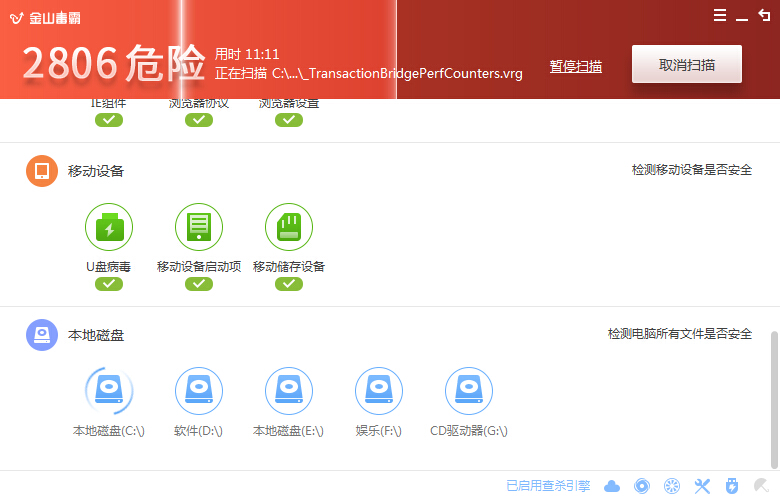Click the cloud engine icon in status bar
The width and height of the screenshot is (780, 500).
tap(612, 486)
